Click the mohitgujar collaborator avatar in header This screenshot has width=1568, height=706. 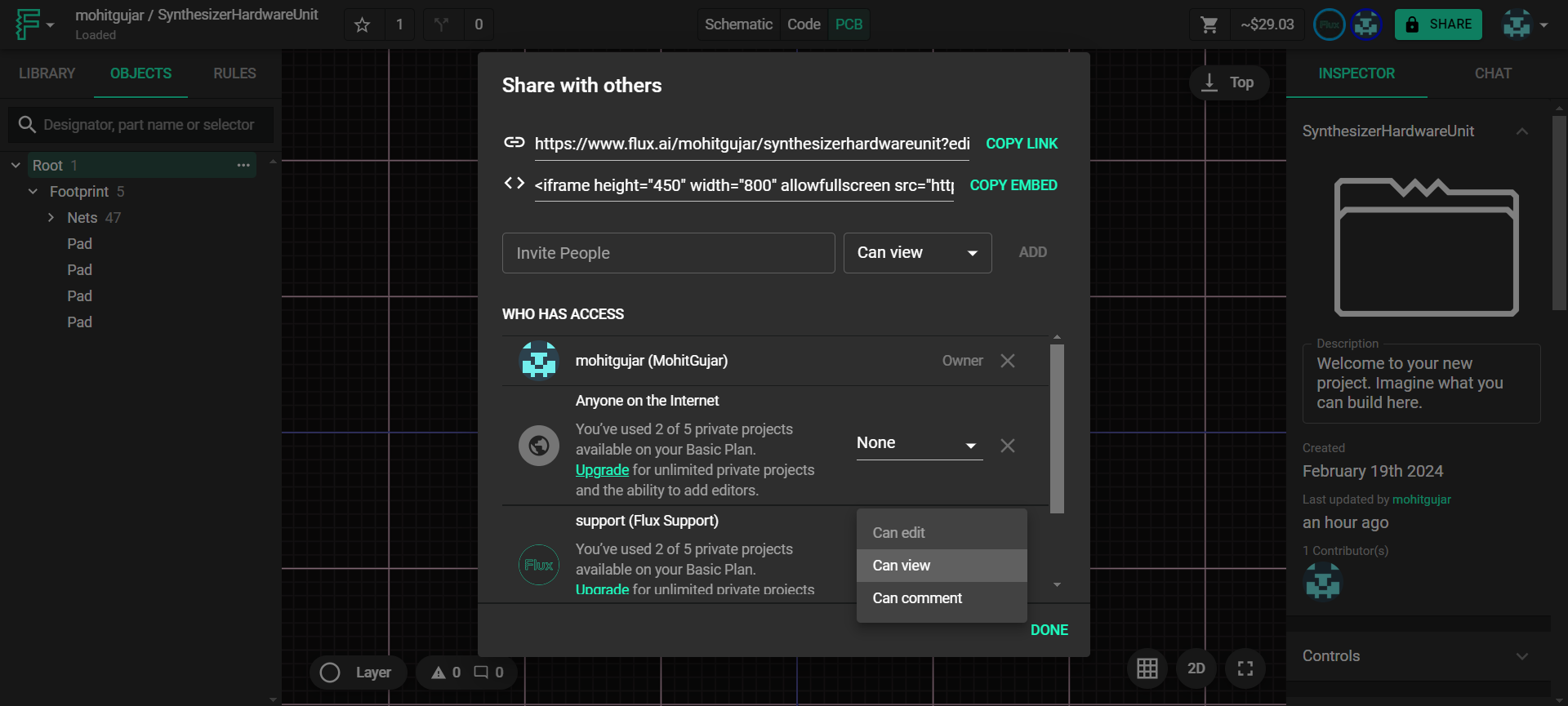pos(1366,24)
